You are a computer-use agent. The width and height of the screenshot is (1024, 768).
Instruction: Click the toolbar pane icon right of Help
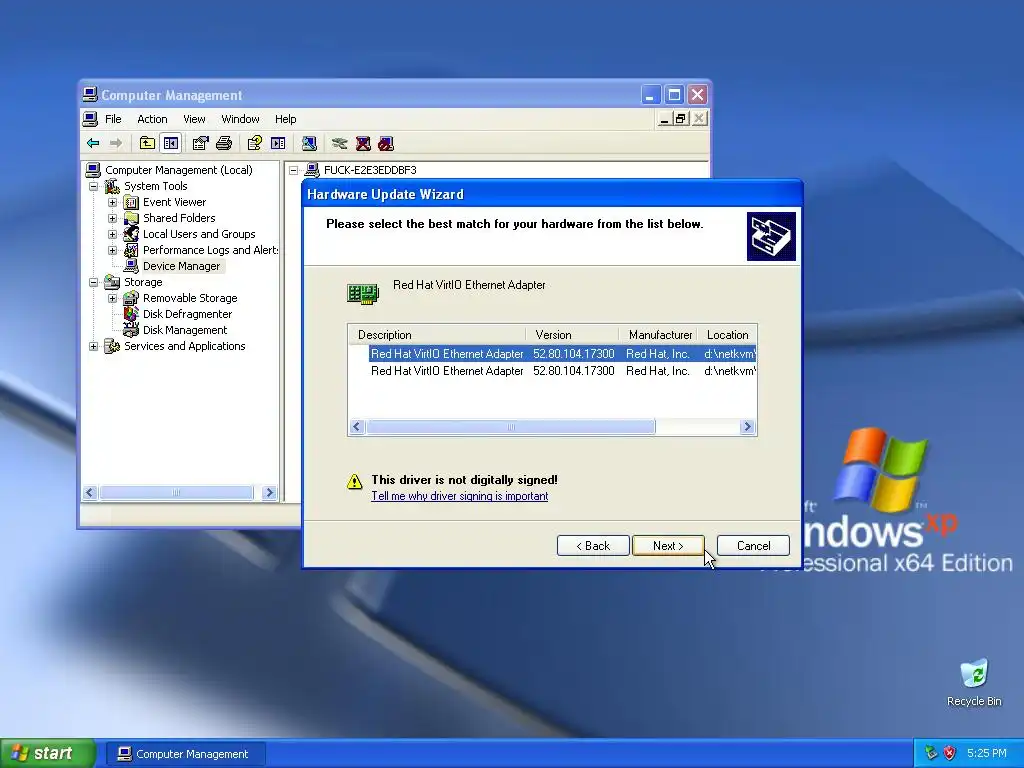278,143
